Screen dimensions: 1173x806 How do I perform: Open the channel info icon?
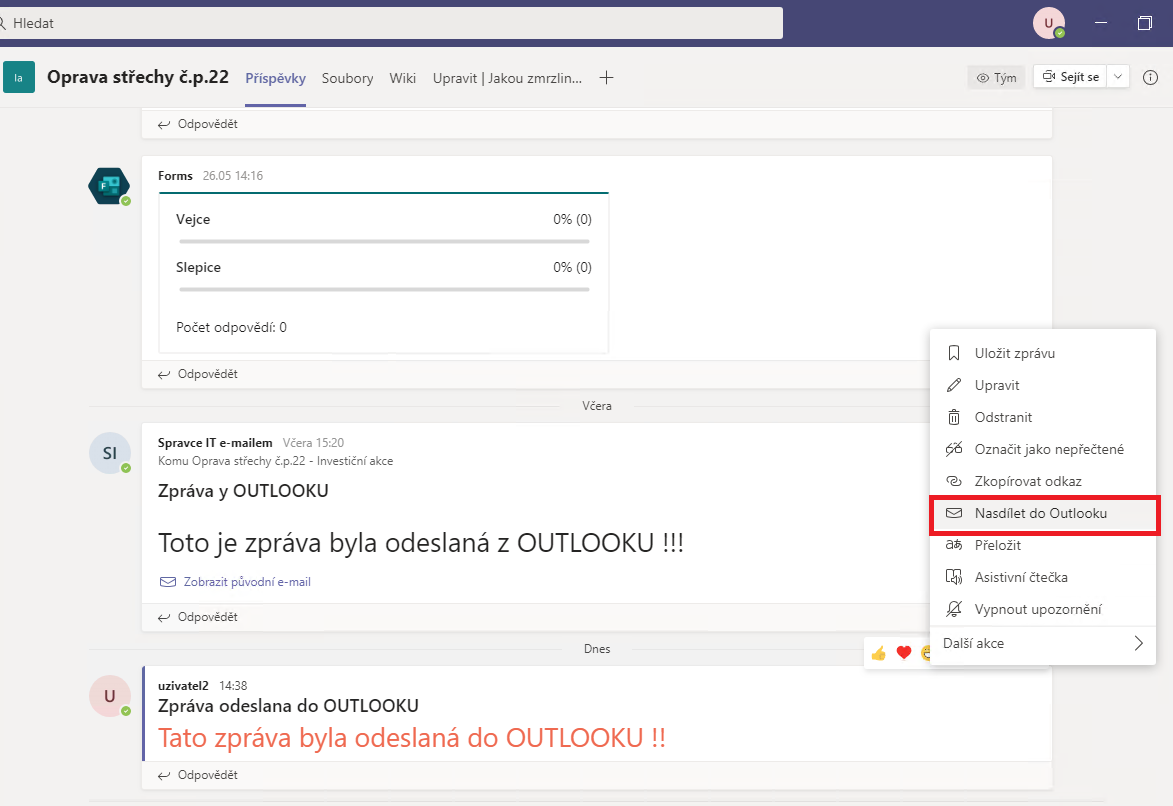click(1151, 77)
